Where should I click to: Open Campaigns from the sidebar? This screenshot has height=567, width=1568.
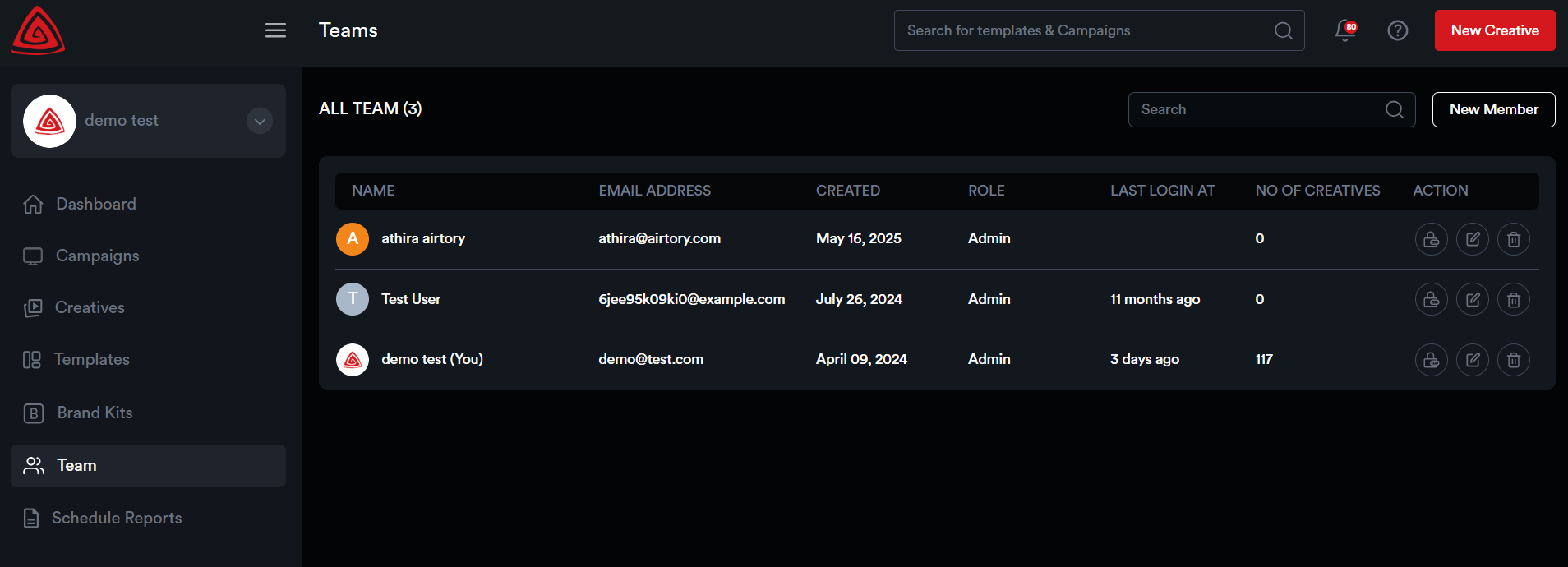[x=97, y=256]
